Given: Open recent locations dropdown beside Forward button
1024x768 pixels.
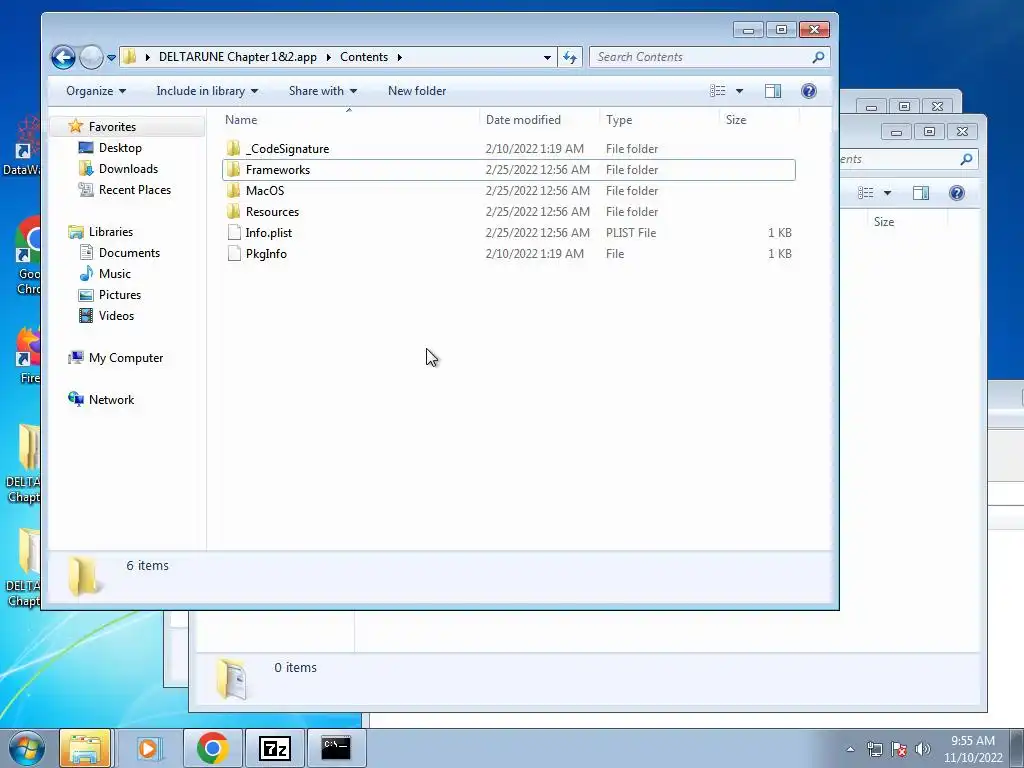Looking at the screenshot, I should pos(112,57).
